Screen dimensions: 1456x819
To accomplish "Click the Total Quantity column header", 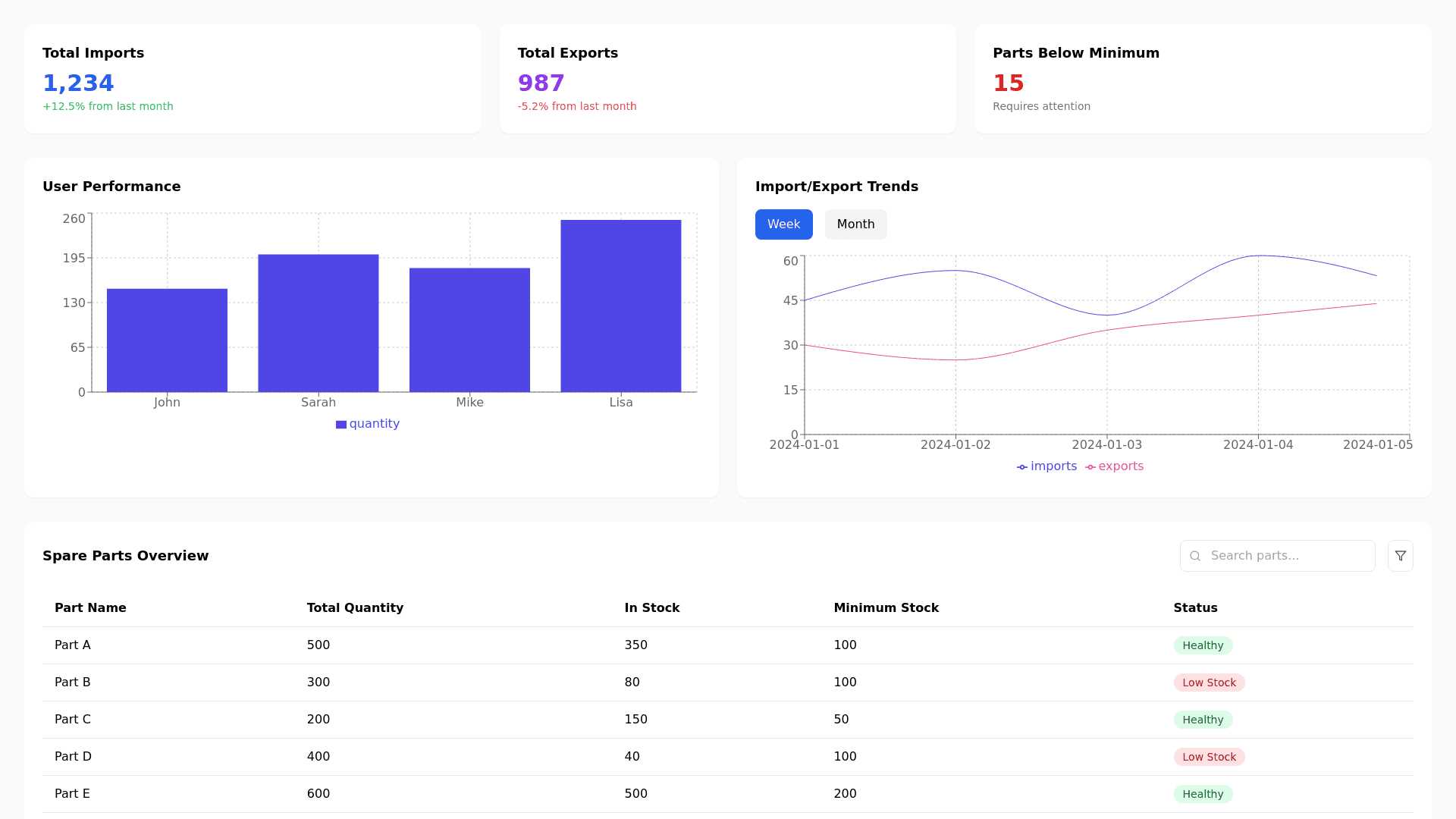I will [x=355, y=607].
